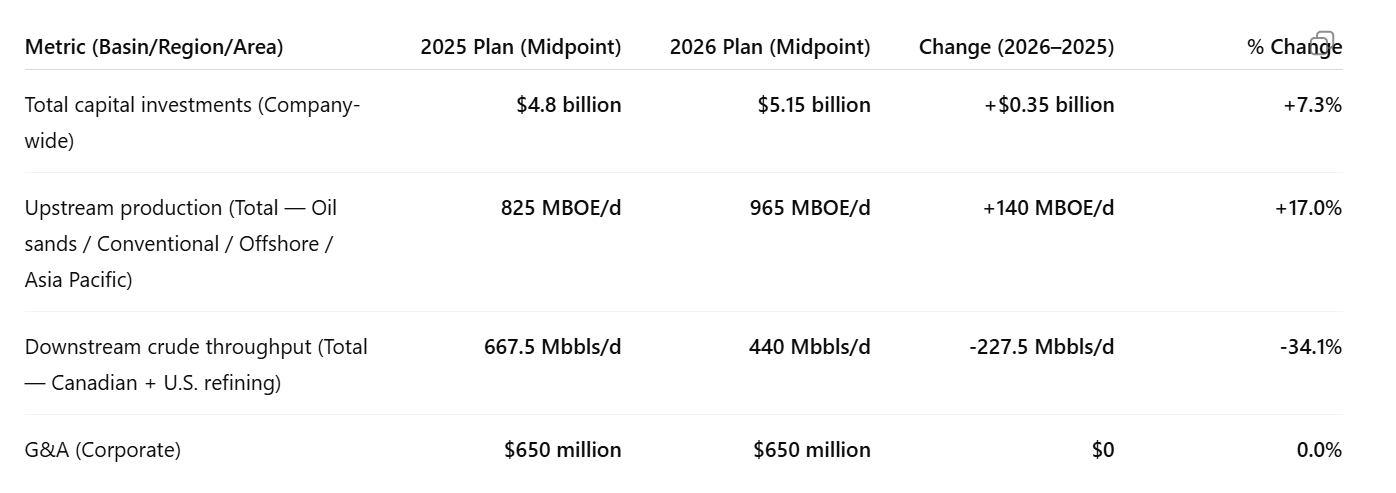Click the Total capital investments row label
Image resolution: width=1396 pixels, height=493 pixels.
point(193,123)
